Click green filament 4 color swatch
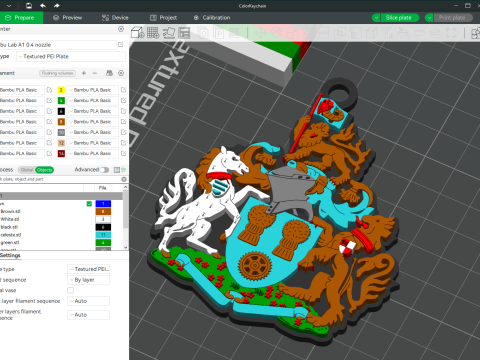The image size is (480, 360). point(61,100)
